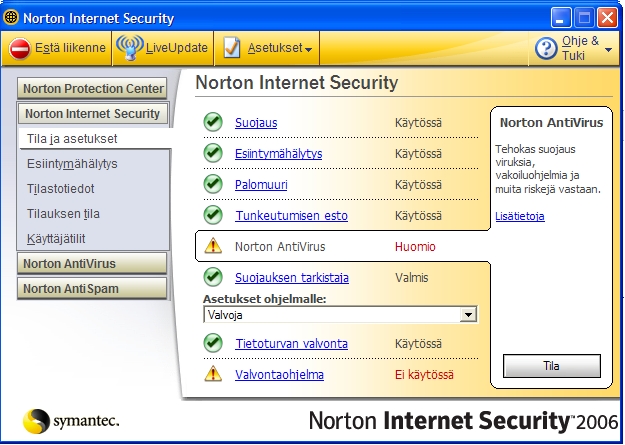The height and width of the screenshot is (445, 625).
Task: Expand the Norton AntiVirus sidebar section
Action: tap(92, 264)
